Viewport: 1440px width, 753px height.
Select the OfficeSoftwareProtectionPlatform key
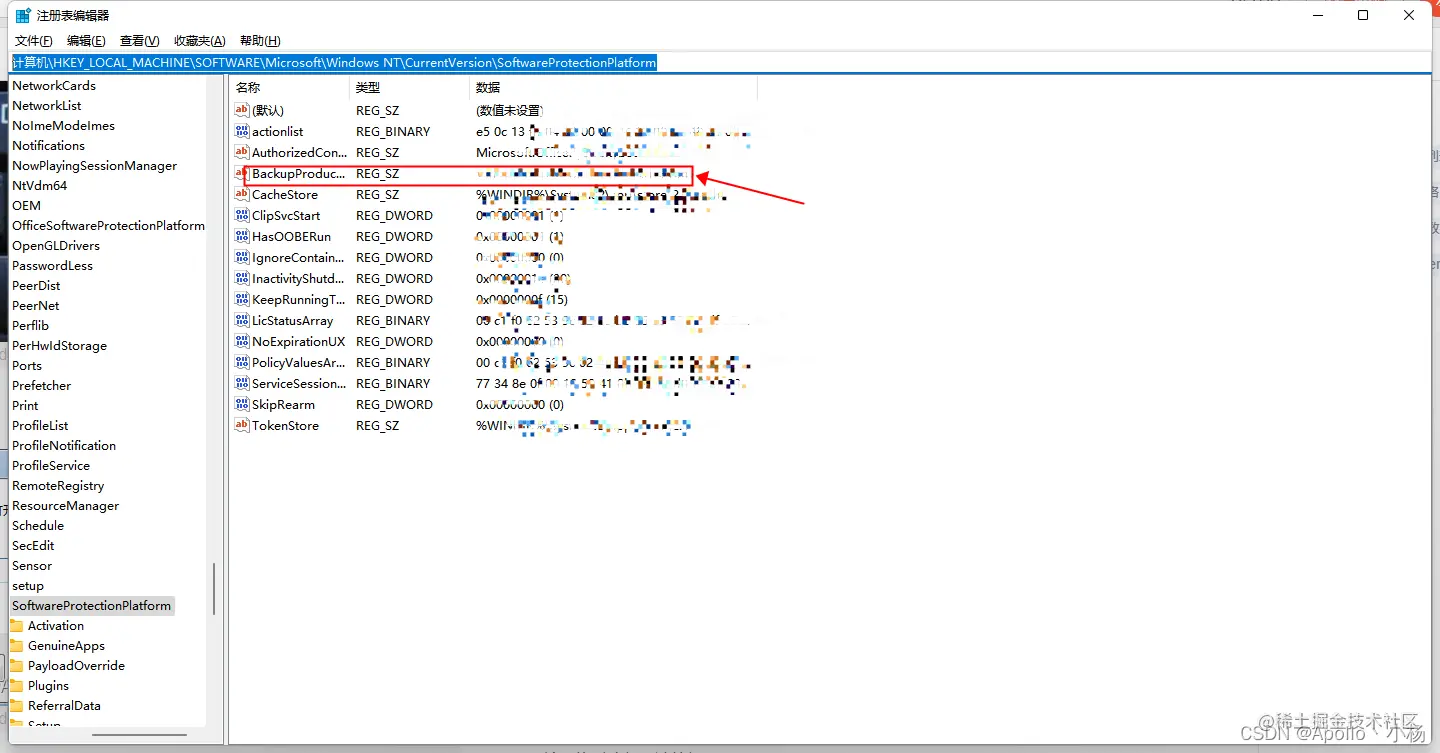click(108, 225)
